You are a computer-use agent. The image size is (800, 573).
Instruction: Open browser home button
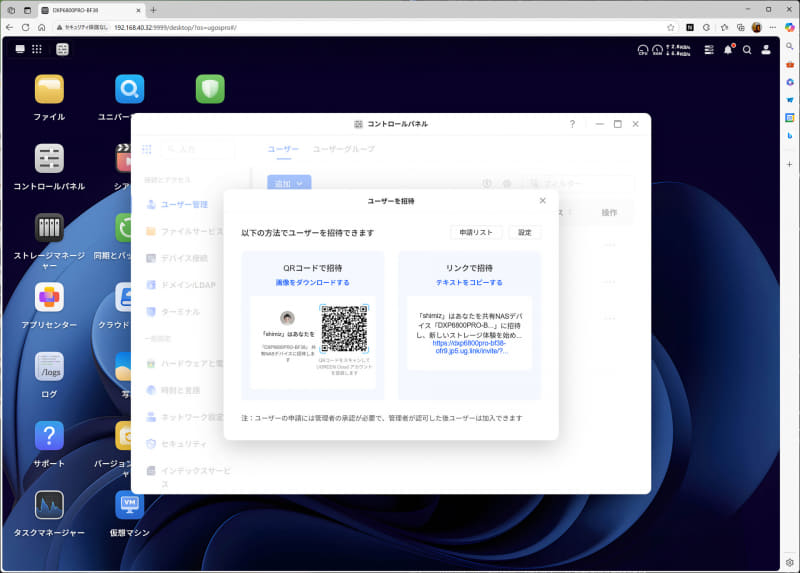42,28
